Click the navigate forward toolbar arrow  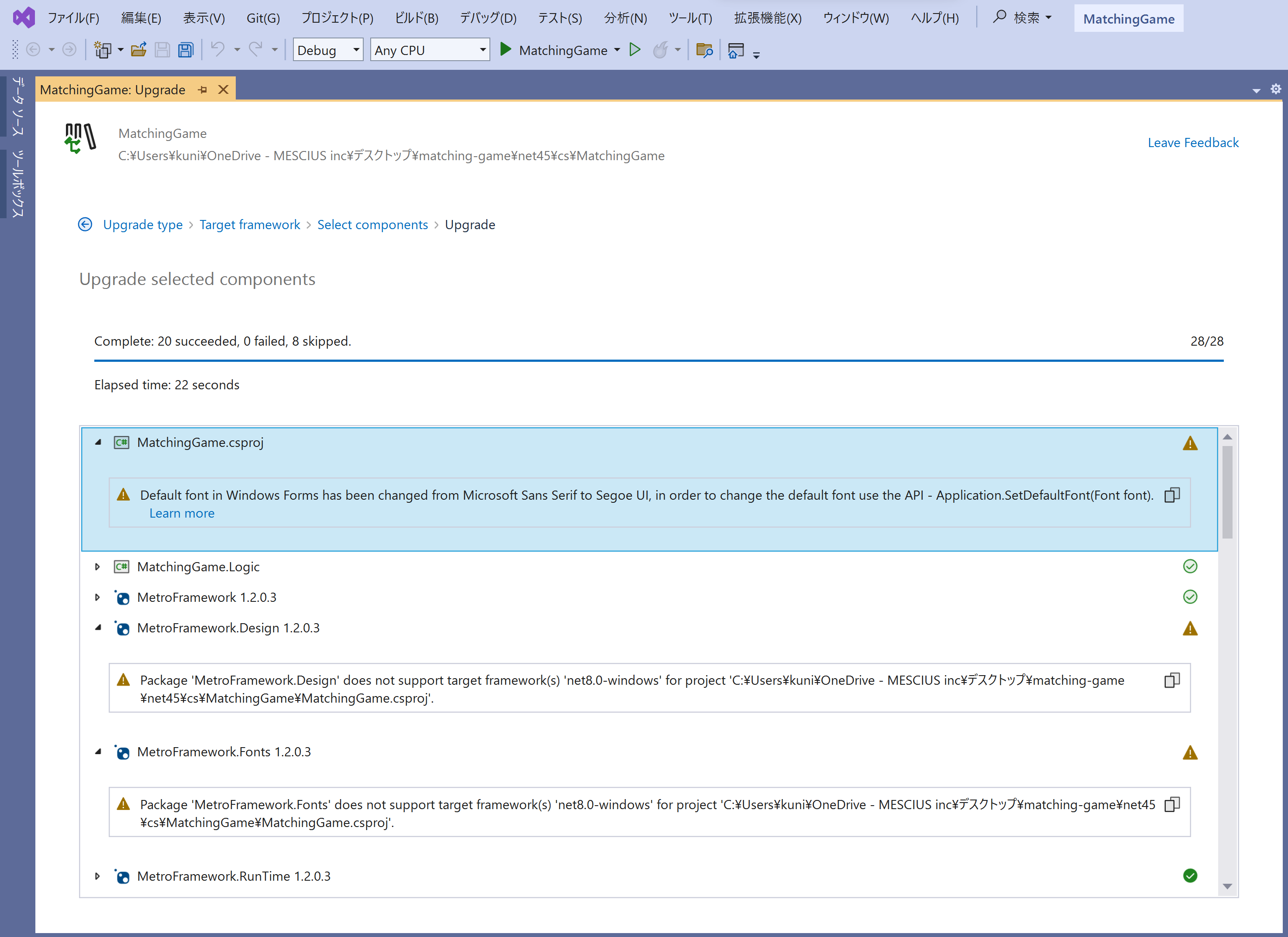tap(69, 50)
